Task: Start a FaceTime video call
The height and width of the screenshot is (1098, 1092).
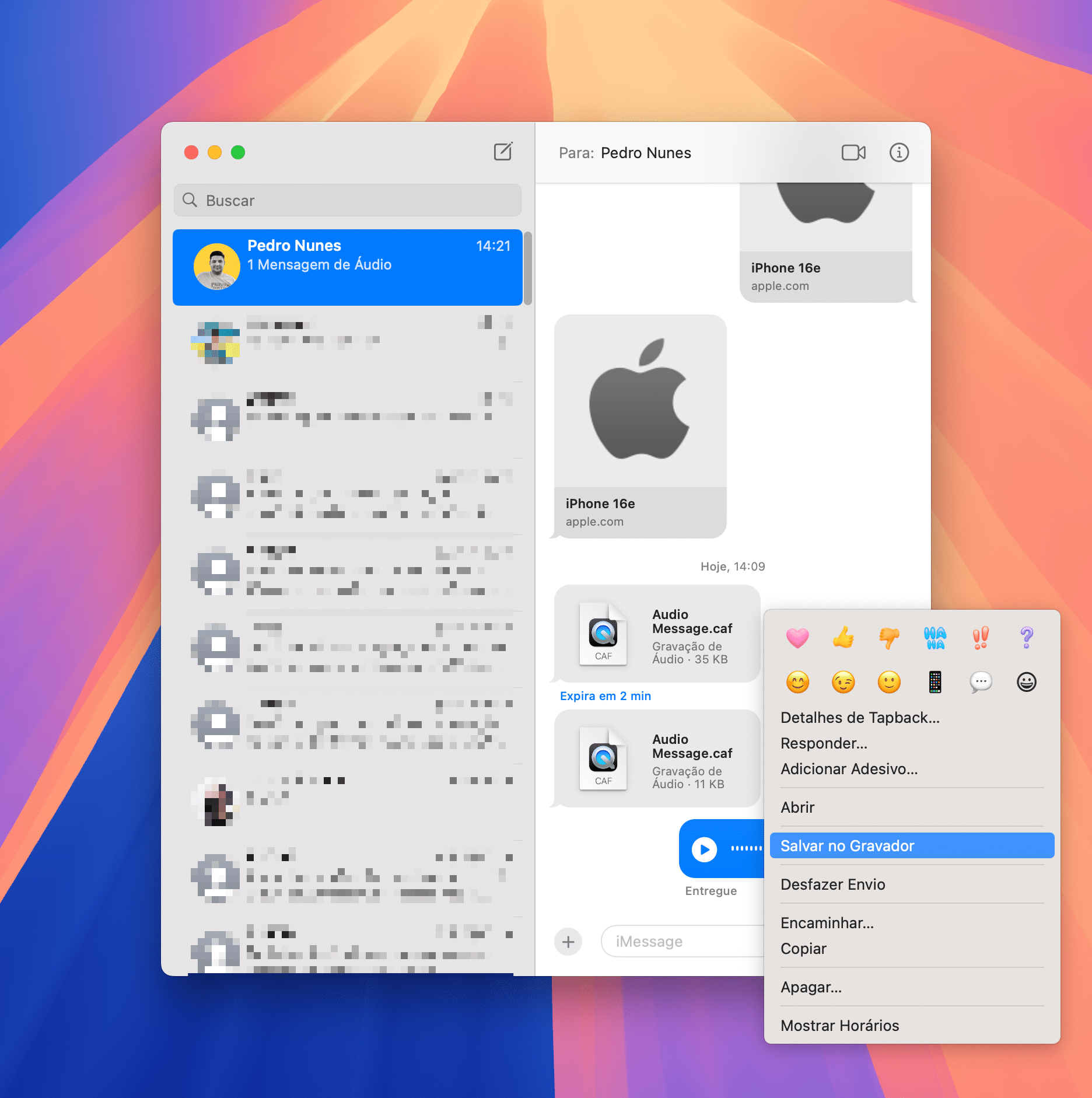Action: (x=853, y=153)
